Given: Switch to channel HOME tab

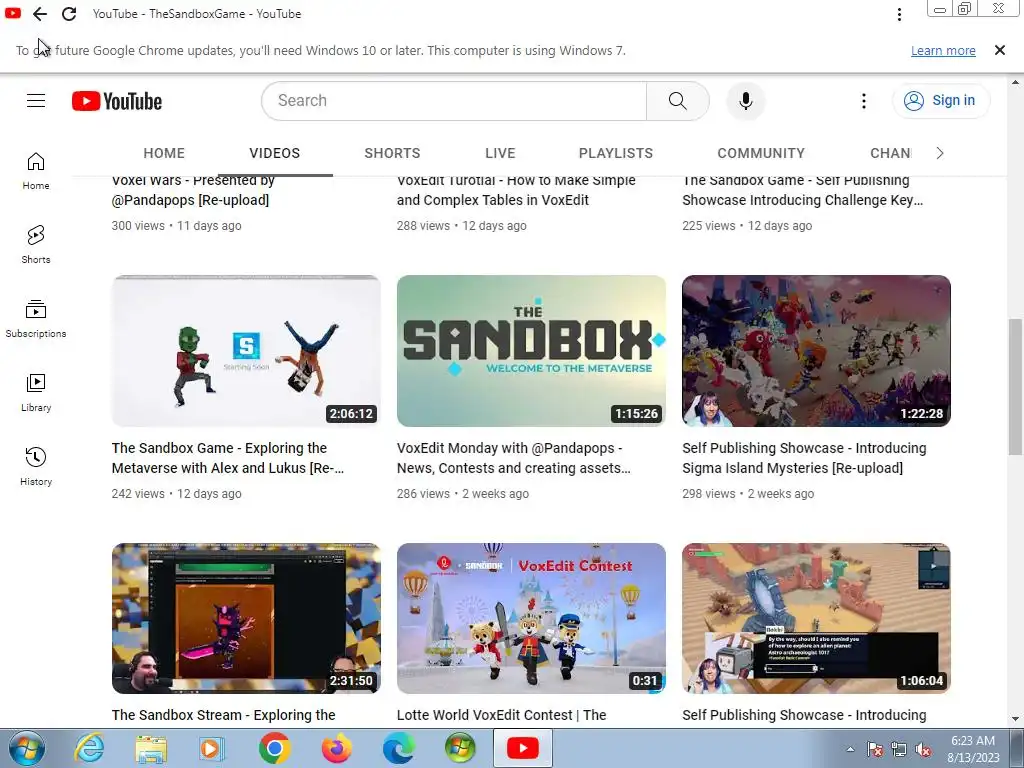Looking at the screenshot, I should point(164,153).
